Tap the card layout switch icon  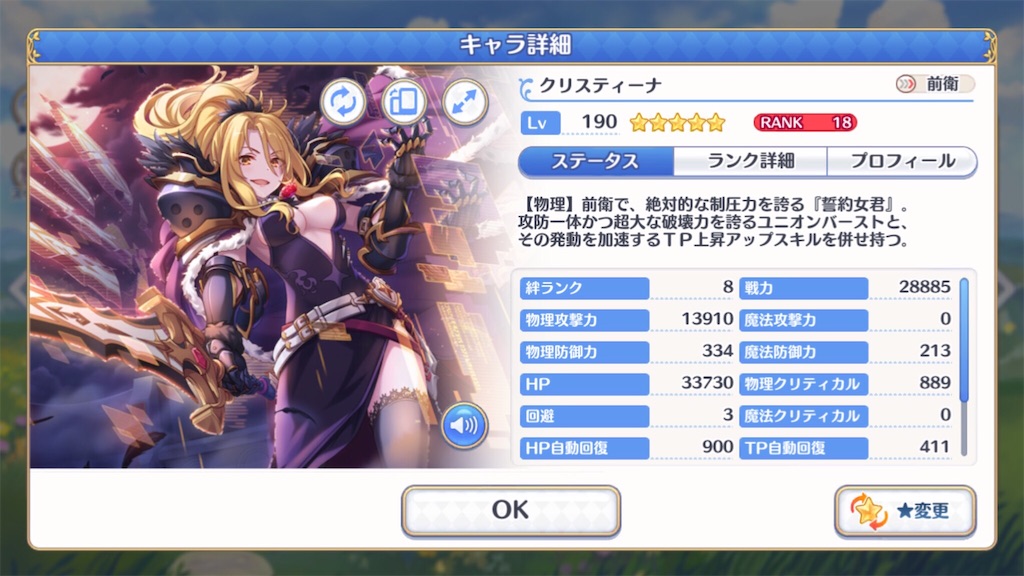tap(404, 102)
